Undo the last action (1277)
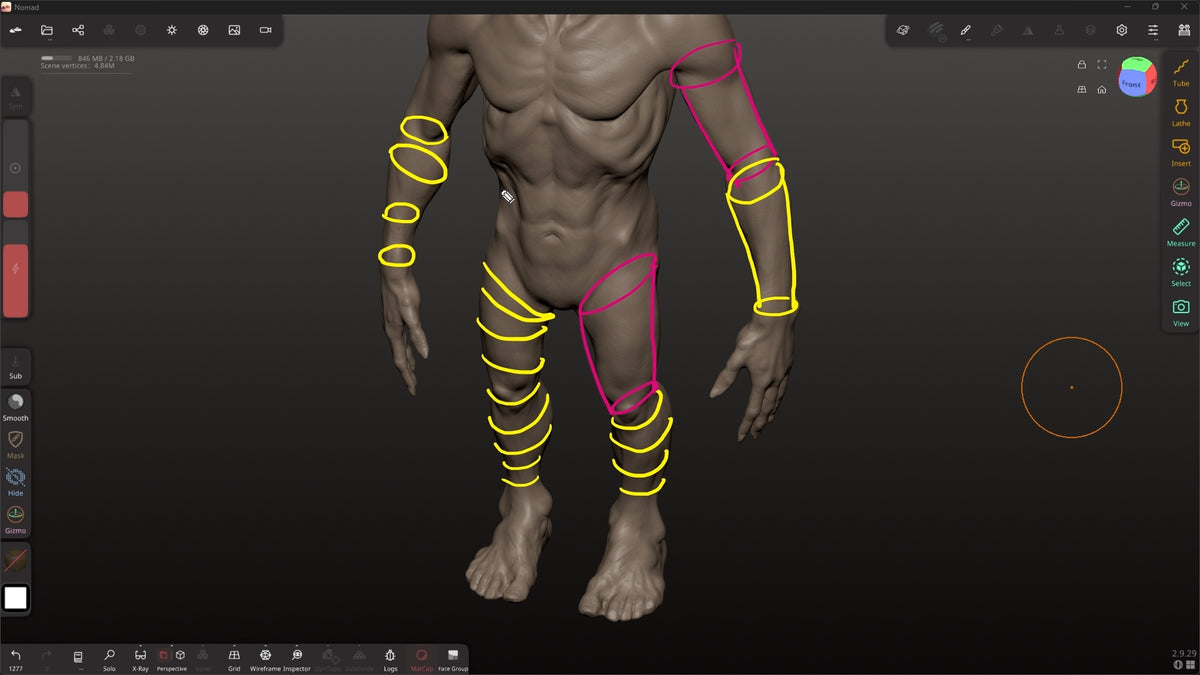Screen dimensions: 1200x675 click(15, 659)
